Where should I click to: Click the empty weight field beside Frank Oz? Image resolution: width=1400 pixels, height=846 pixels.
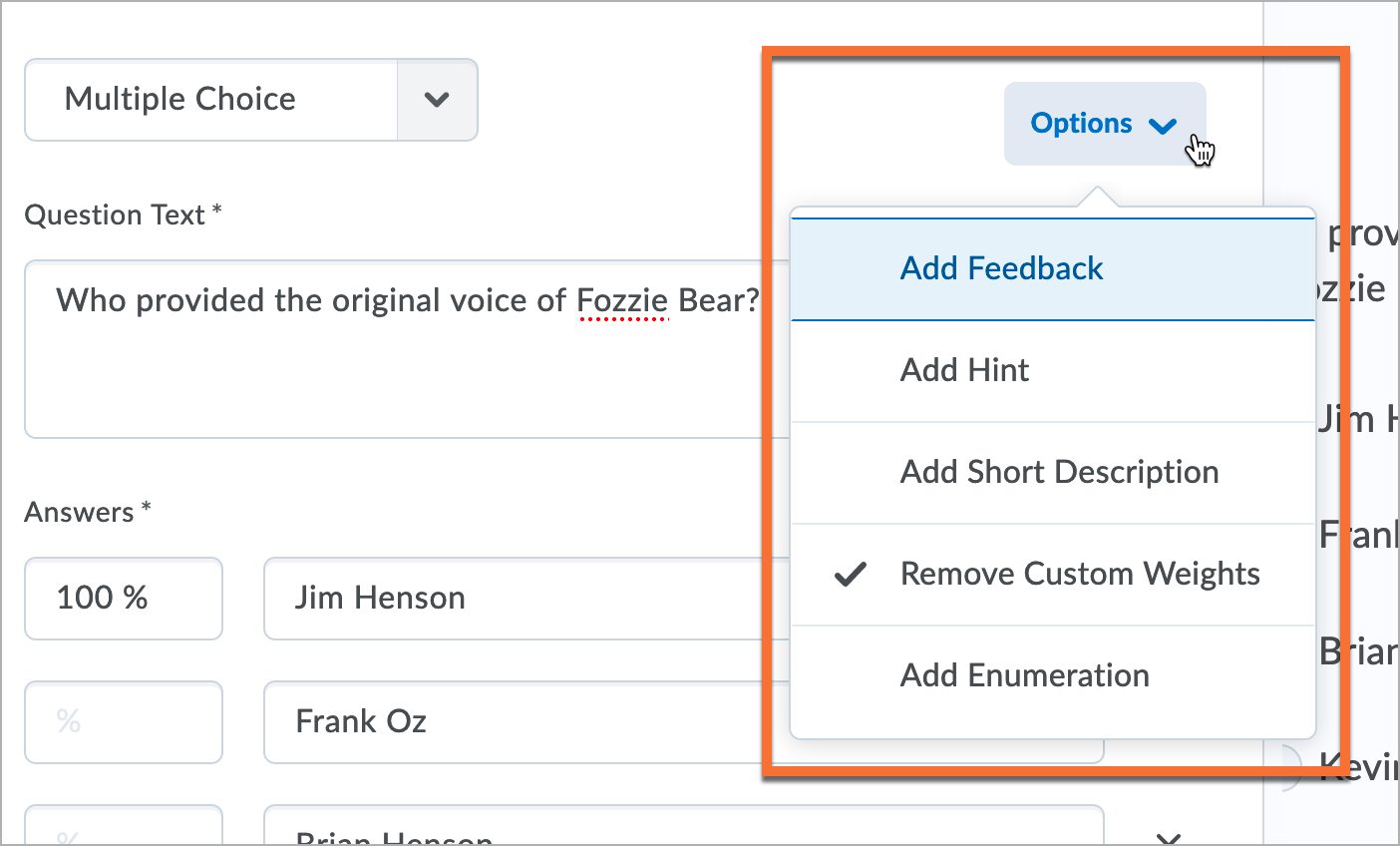pyautogui.click(x=123, y=721)
